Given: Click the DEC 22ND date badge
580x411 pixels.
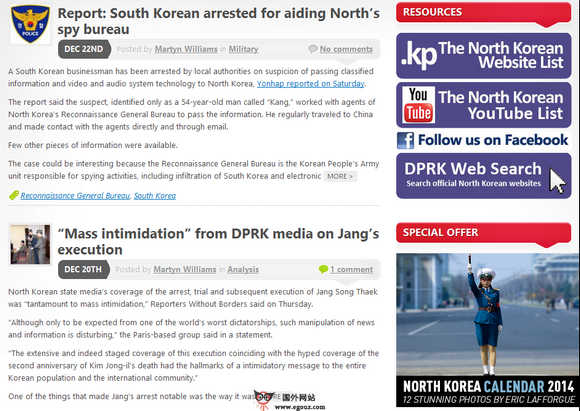Looking at the screenshot, I should 84,49.
